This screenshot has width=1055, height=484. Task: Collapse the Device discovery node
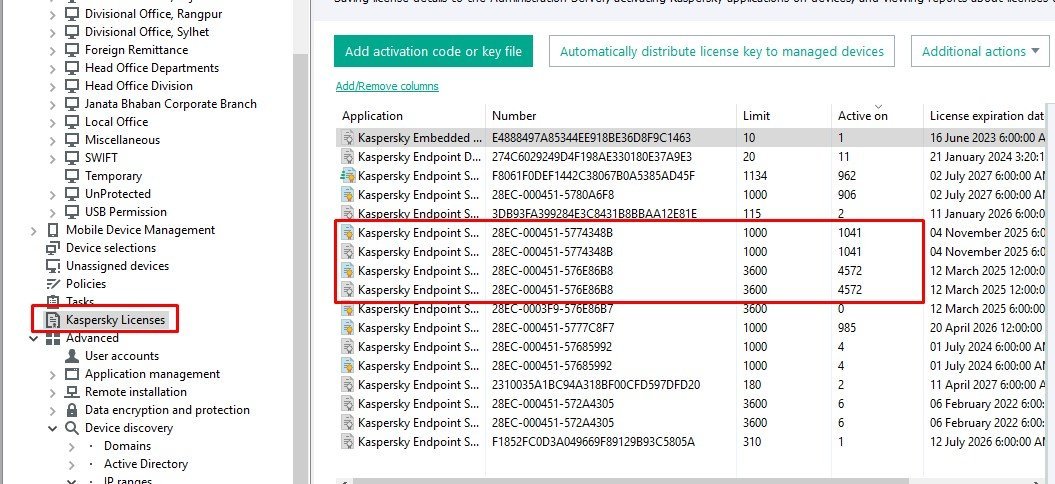click(53, 428)
